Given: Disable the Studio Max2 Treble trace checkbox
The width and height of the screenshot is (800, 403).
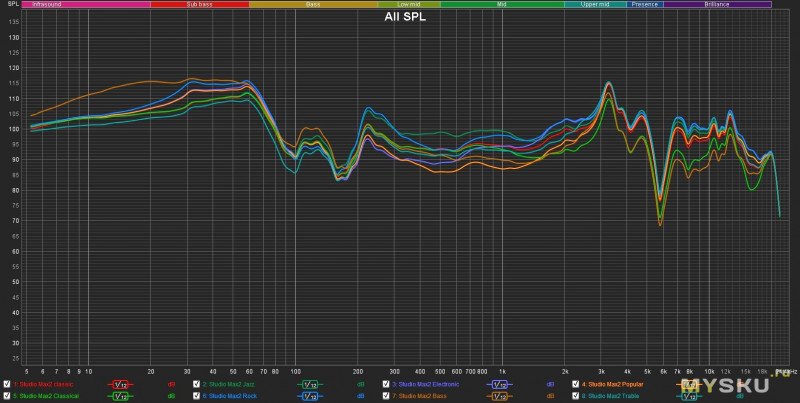Looking at the screenshot, I should click(x=576, y=396).
